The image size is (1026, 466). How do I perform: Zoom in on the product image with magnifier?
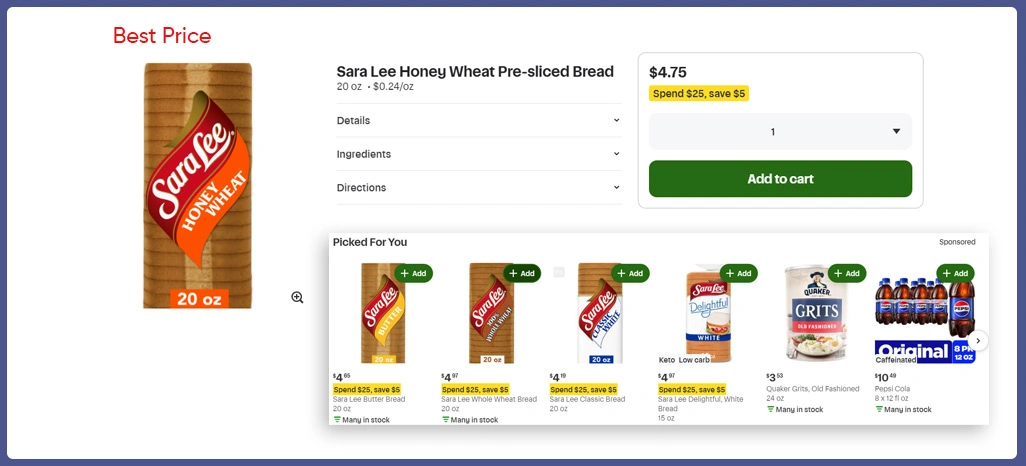tap(297, 297)
